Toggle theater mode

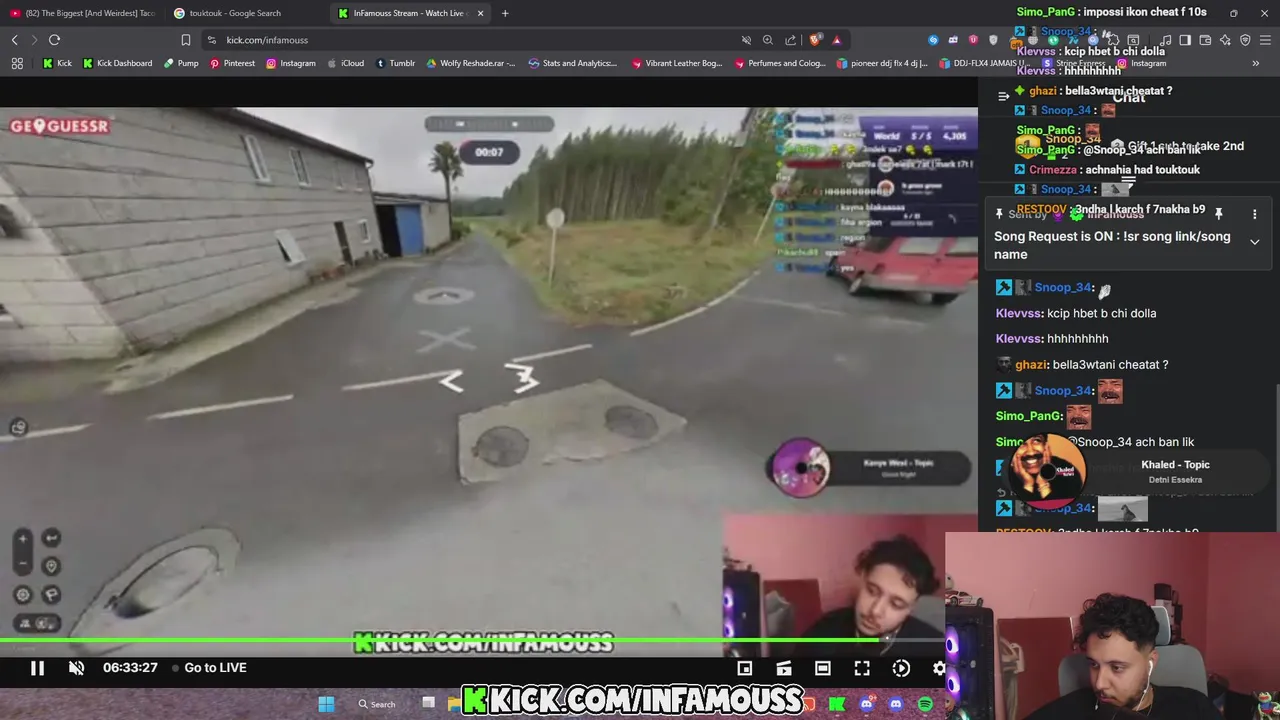pos(822,668)
